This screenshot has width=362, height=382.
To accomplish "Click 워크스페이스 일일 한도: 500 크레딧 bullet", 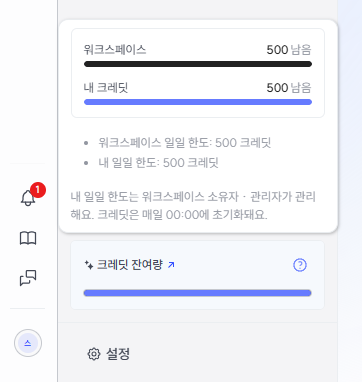I will click(x=184, y=143).
